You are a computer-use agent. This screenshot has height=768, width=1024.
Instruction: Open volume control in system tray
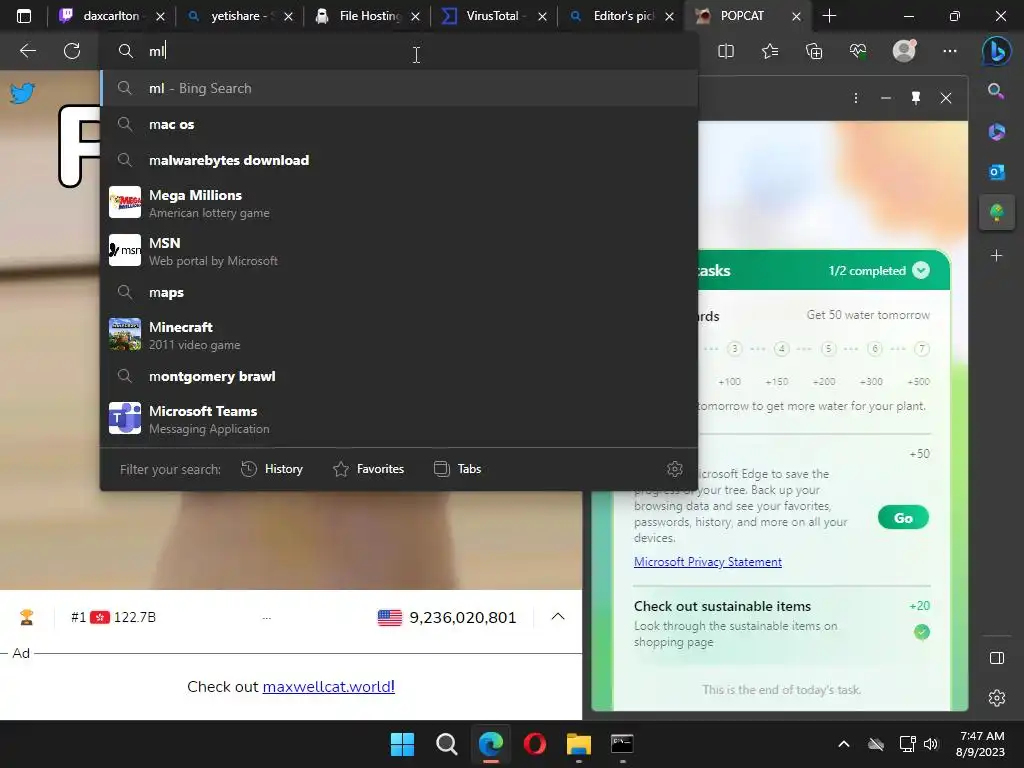931,744
